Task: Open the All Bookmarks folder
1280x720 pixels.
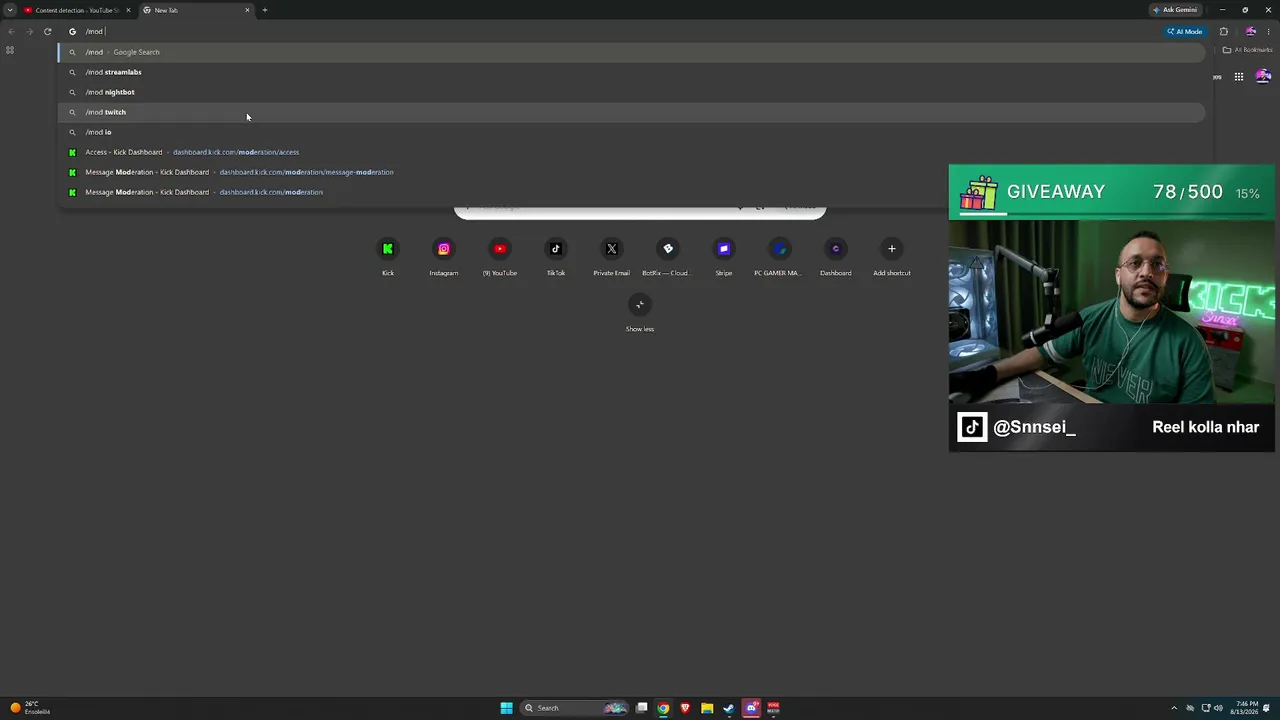Action: point(1247,50)
